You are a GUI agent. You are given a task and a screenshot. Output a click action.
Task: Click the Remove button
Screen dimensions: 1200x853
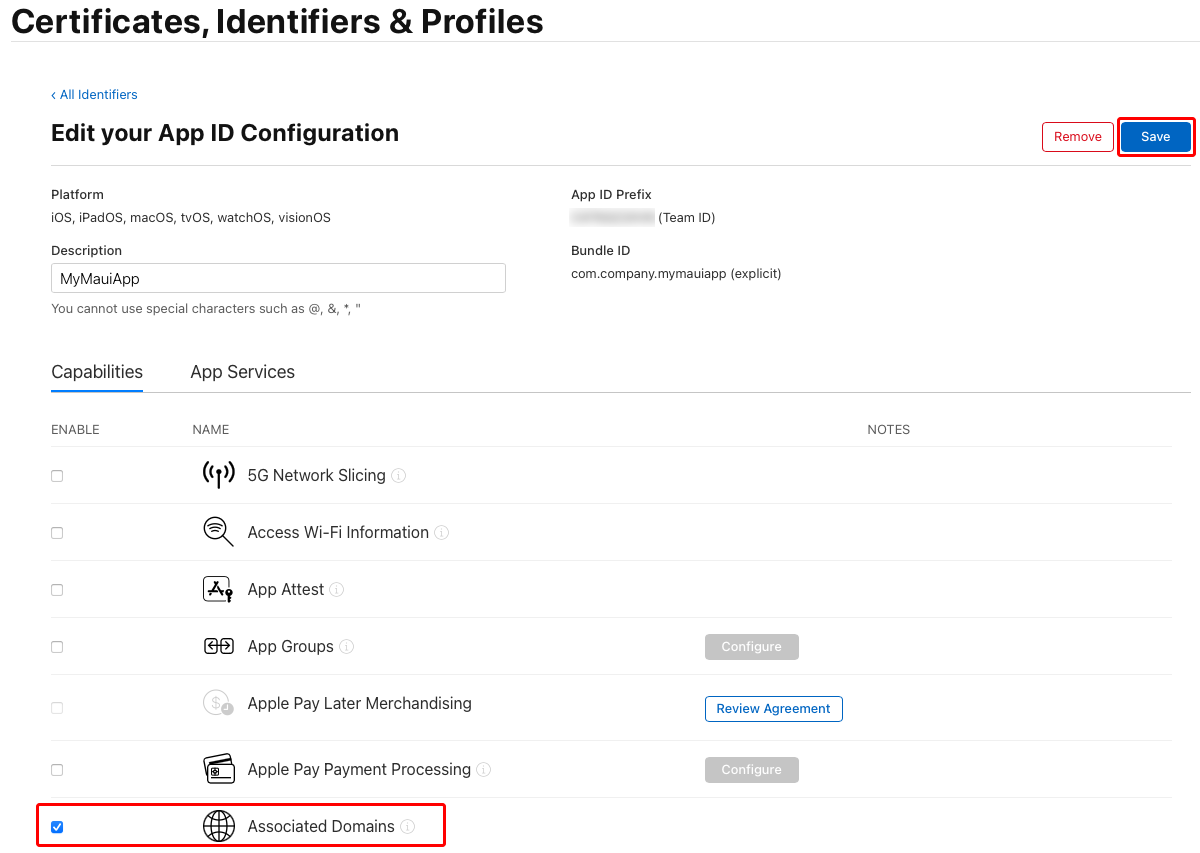click(1077, 136)
